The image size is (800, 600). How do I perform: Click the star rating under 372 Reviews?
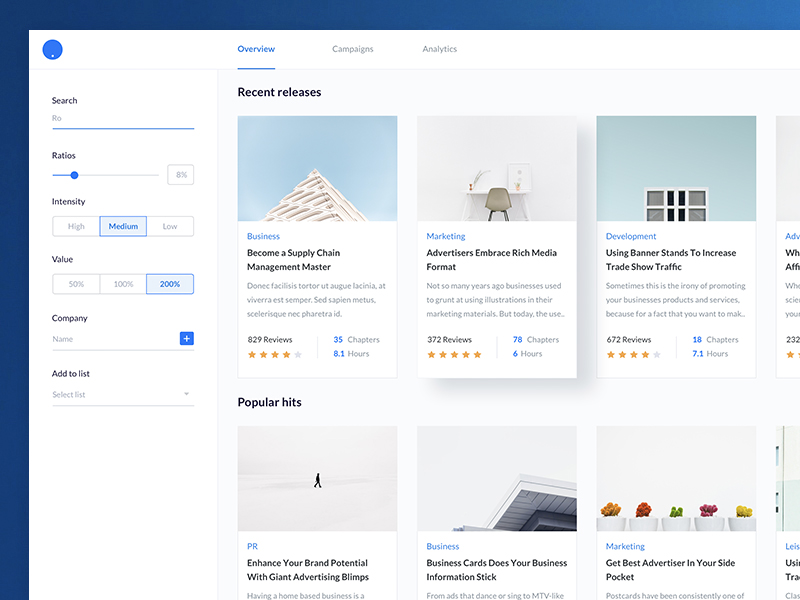(454, 354)
